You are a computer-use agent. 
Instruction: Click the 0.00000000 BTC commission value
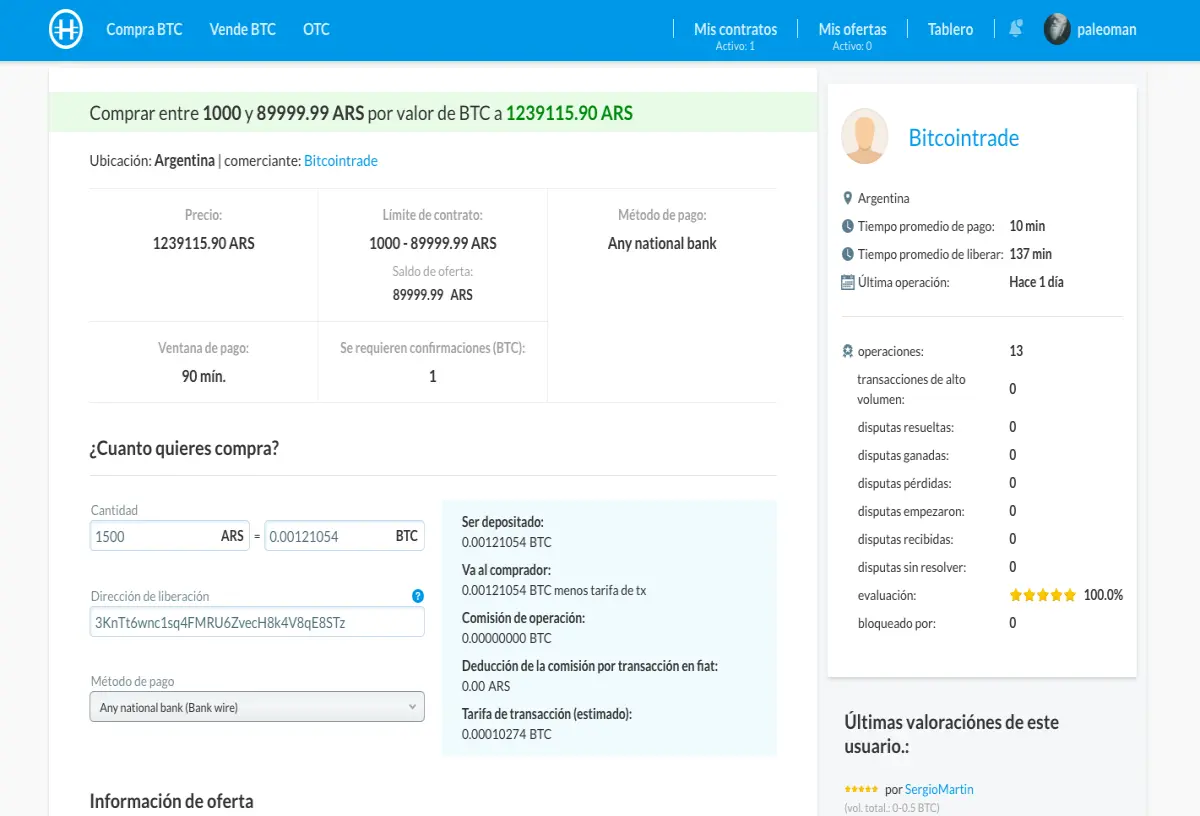tap(506, 638)
